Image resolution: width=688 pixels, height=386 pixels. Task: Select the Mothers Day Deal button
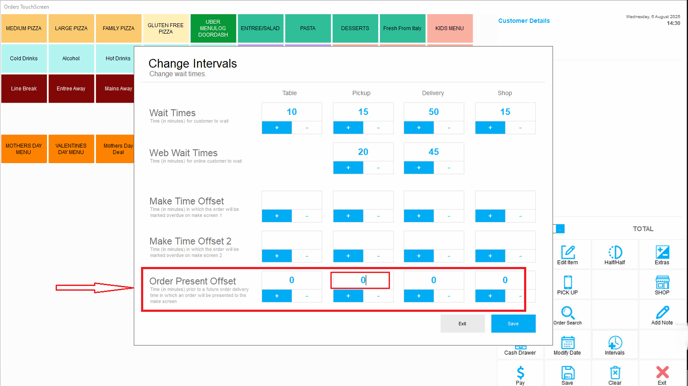[115, 149]
